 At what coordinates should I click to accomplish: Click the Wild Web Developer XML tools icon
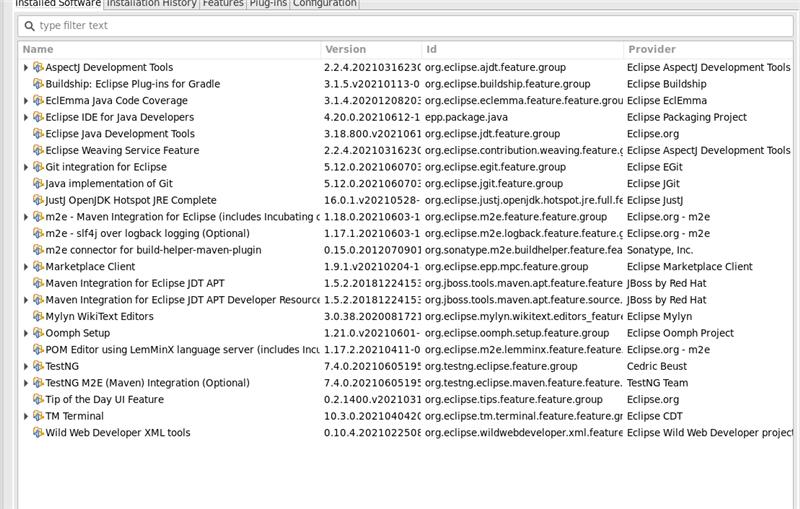(x=38, y=432)
